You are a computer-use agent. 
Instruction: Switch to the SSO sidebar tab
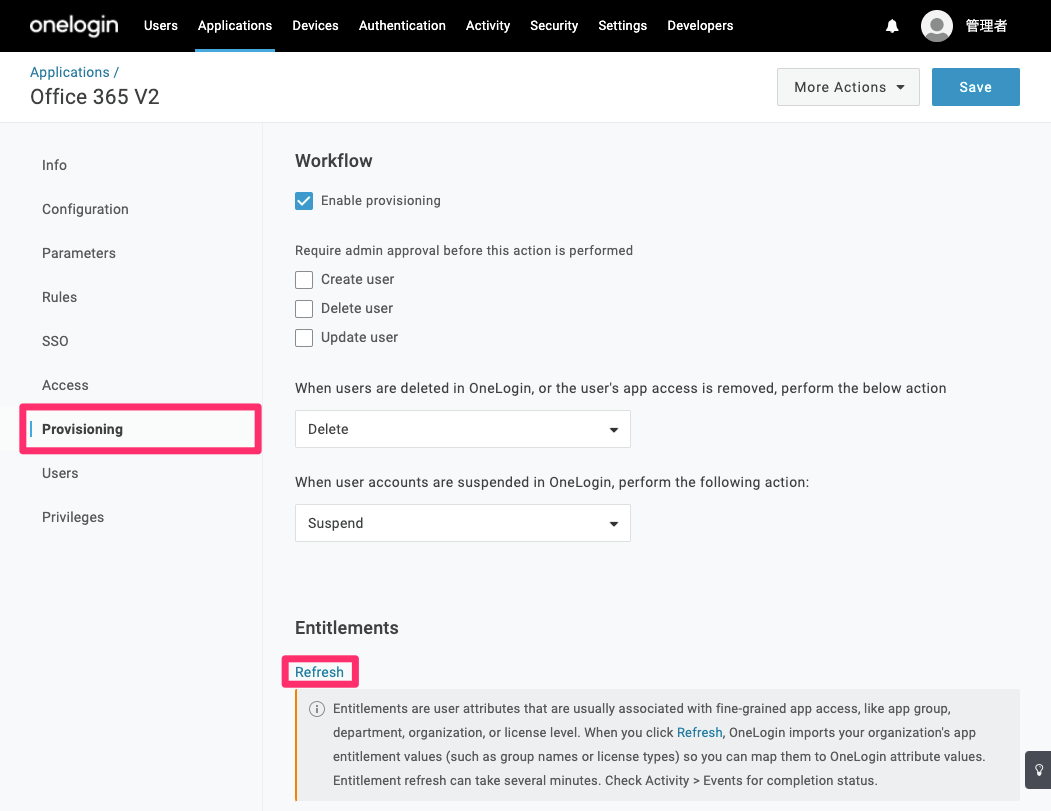55,341
